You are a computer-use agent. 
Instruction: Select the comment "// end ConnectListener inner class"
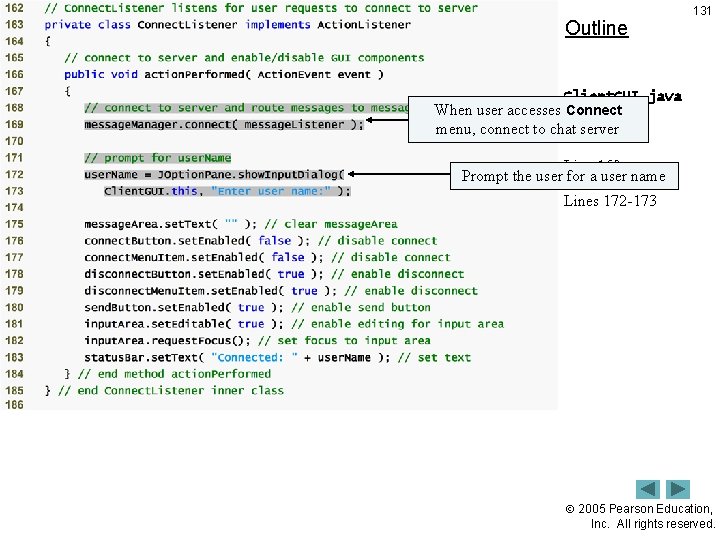pos(171,390)
